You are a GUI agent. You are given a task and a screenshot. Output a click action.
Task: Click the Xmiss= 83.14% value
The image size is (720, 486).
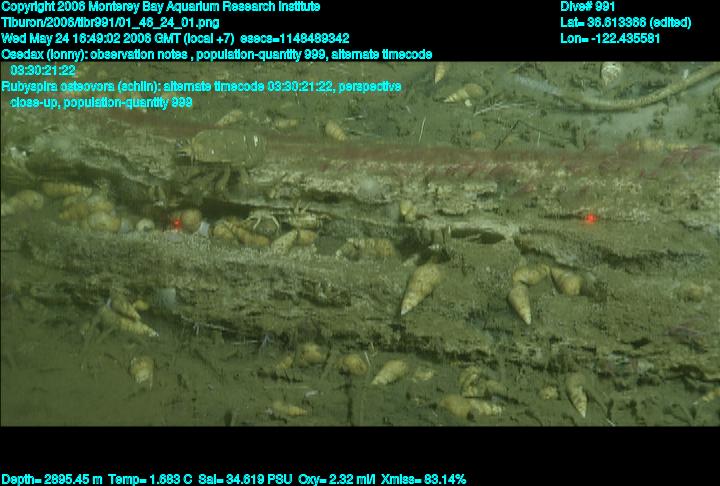[x=423, y=480]
